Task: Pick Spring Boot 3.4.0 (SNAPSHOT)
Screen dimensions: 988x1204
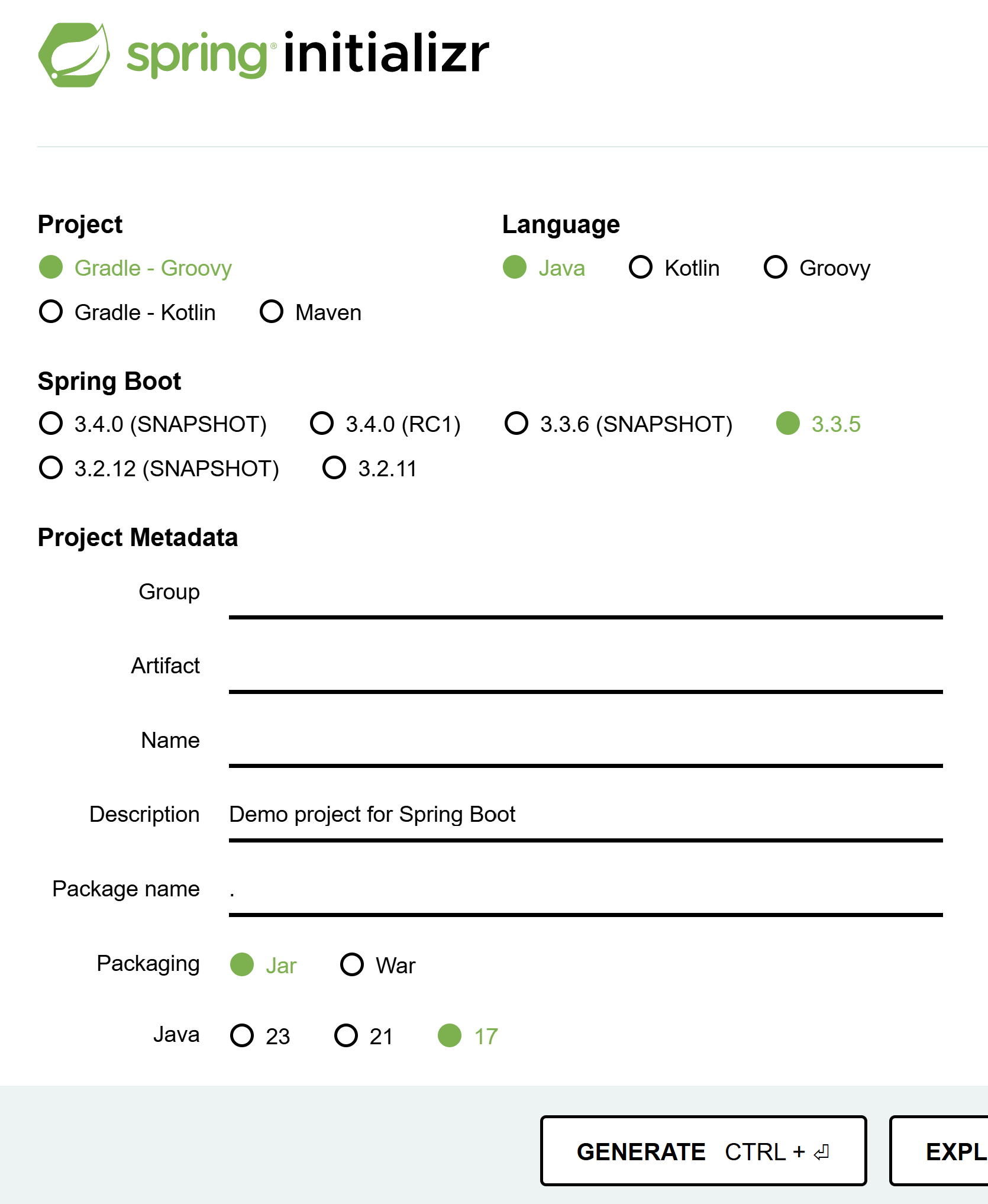Action: [x=51, y=424]
